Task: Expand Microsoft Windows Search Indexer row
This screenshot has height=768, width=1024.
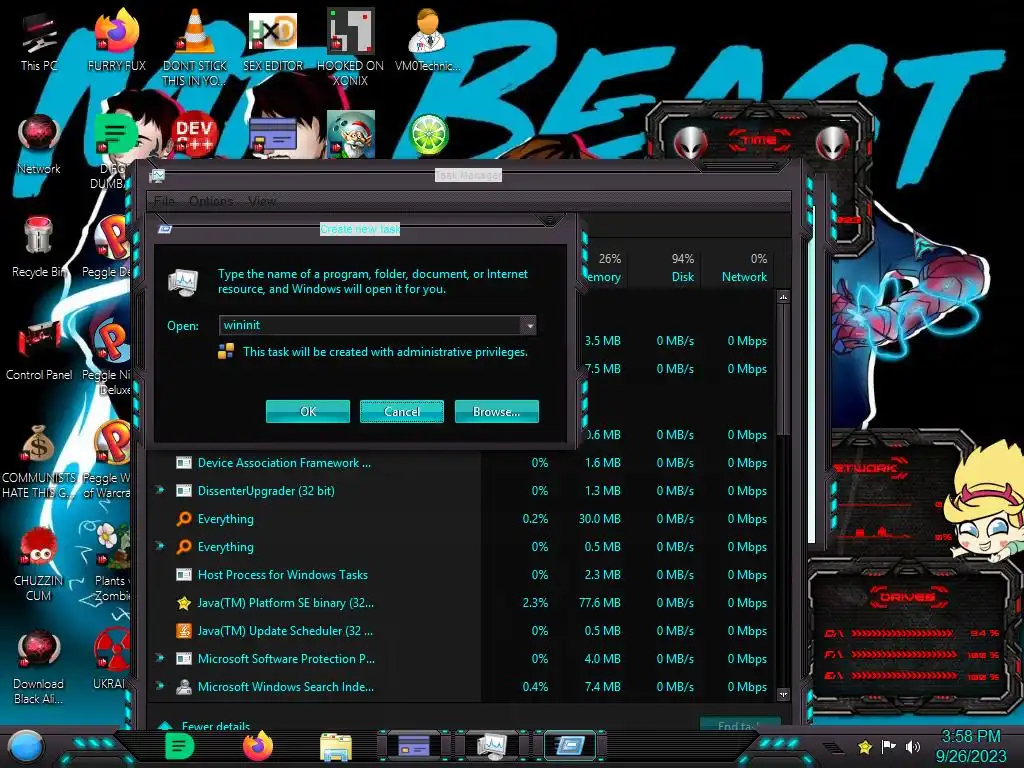Action: tap(160, 686)
